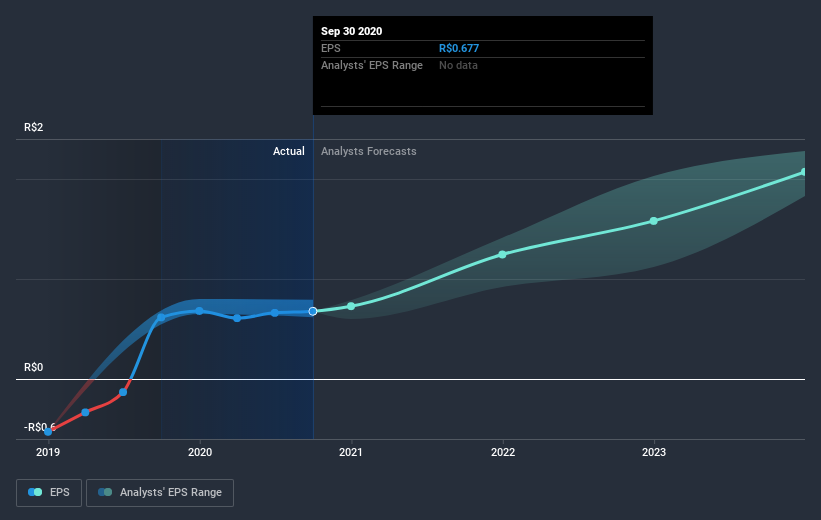Toggle the Analysts' EPS Range legend button
The width and height of the screenshot is (821, 520).
[x=160, y=492]
